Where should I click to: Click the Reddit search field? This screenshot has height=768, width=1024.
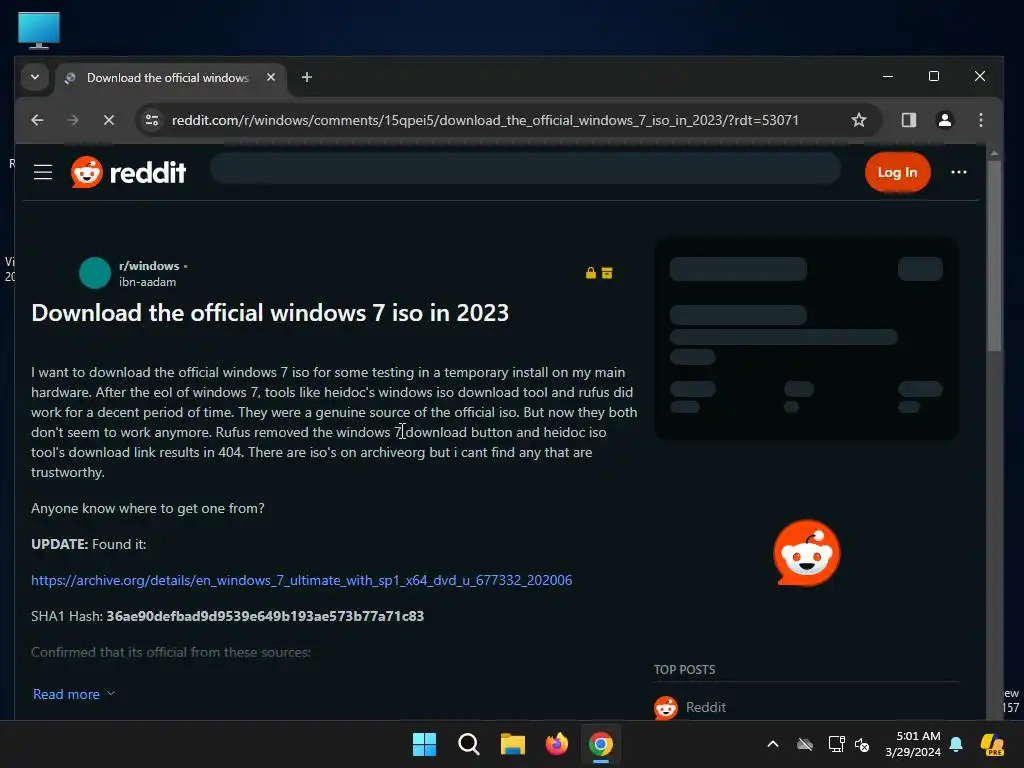pos(525,168)
